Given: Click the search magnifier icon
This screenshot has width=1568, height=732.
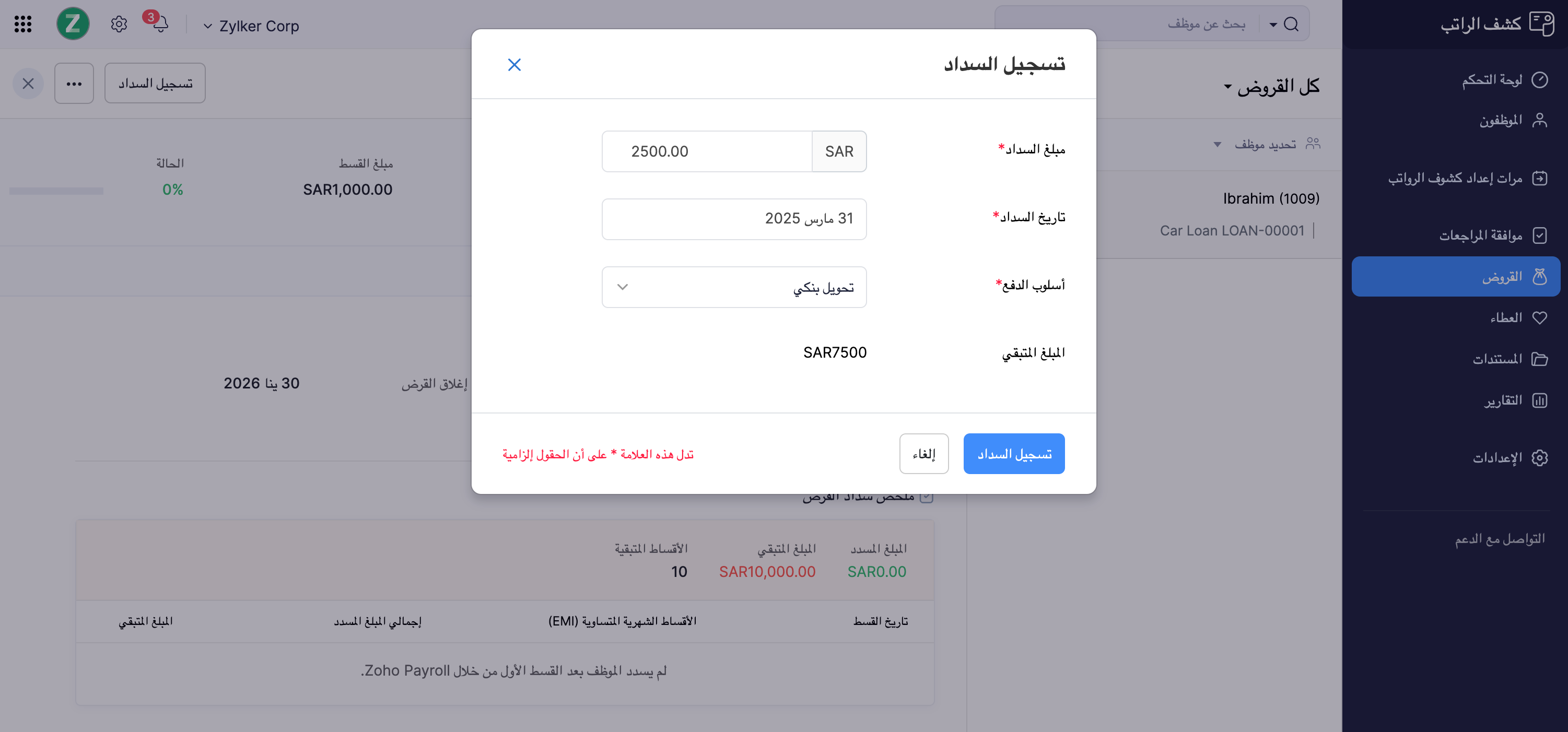Looking at the screenshot, I should point(1291,25).
